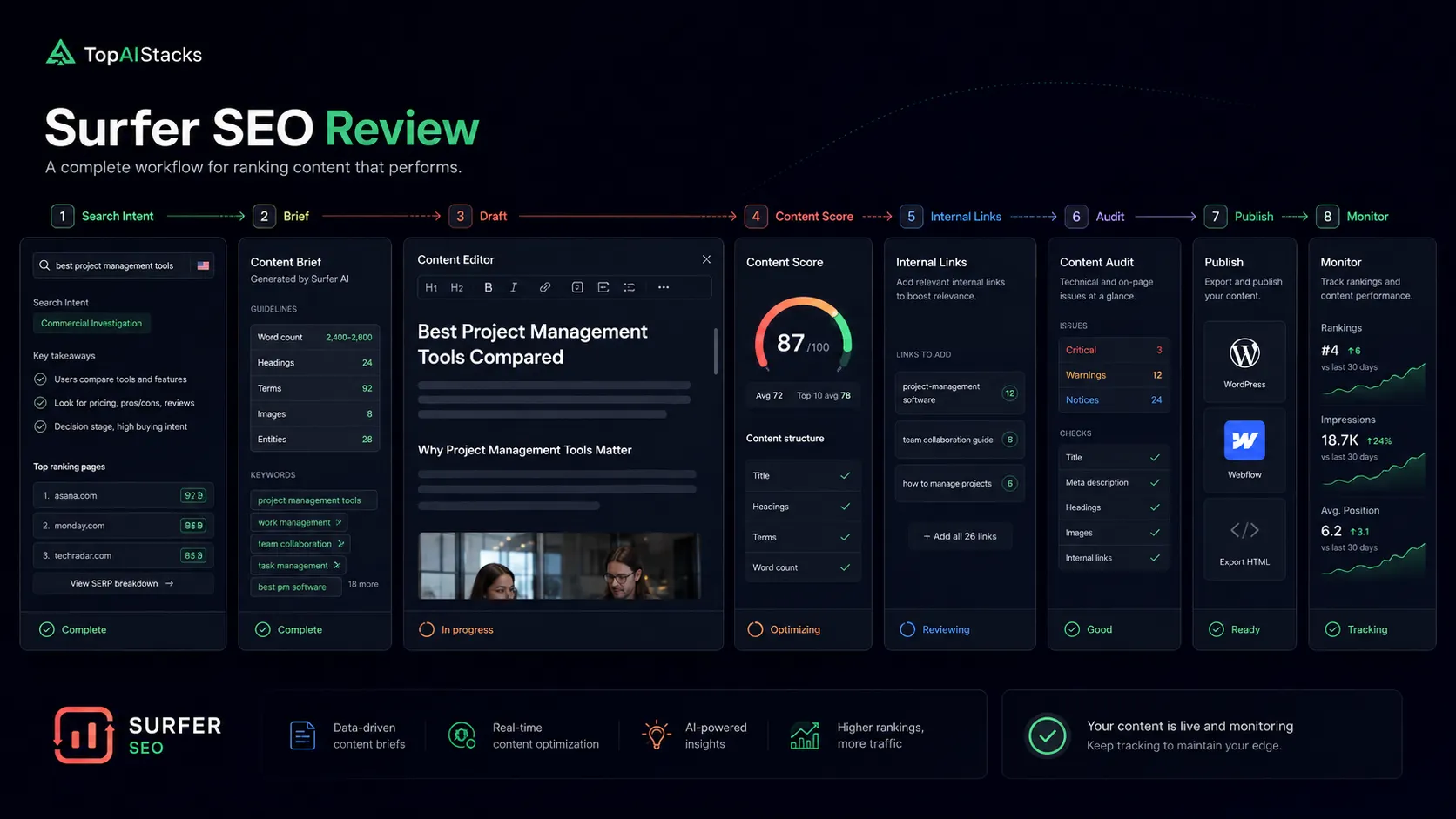Click the Content Score 87/100 gauge
Screen dimensions: 1456x819
click(803, 336)
